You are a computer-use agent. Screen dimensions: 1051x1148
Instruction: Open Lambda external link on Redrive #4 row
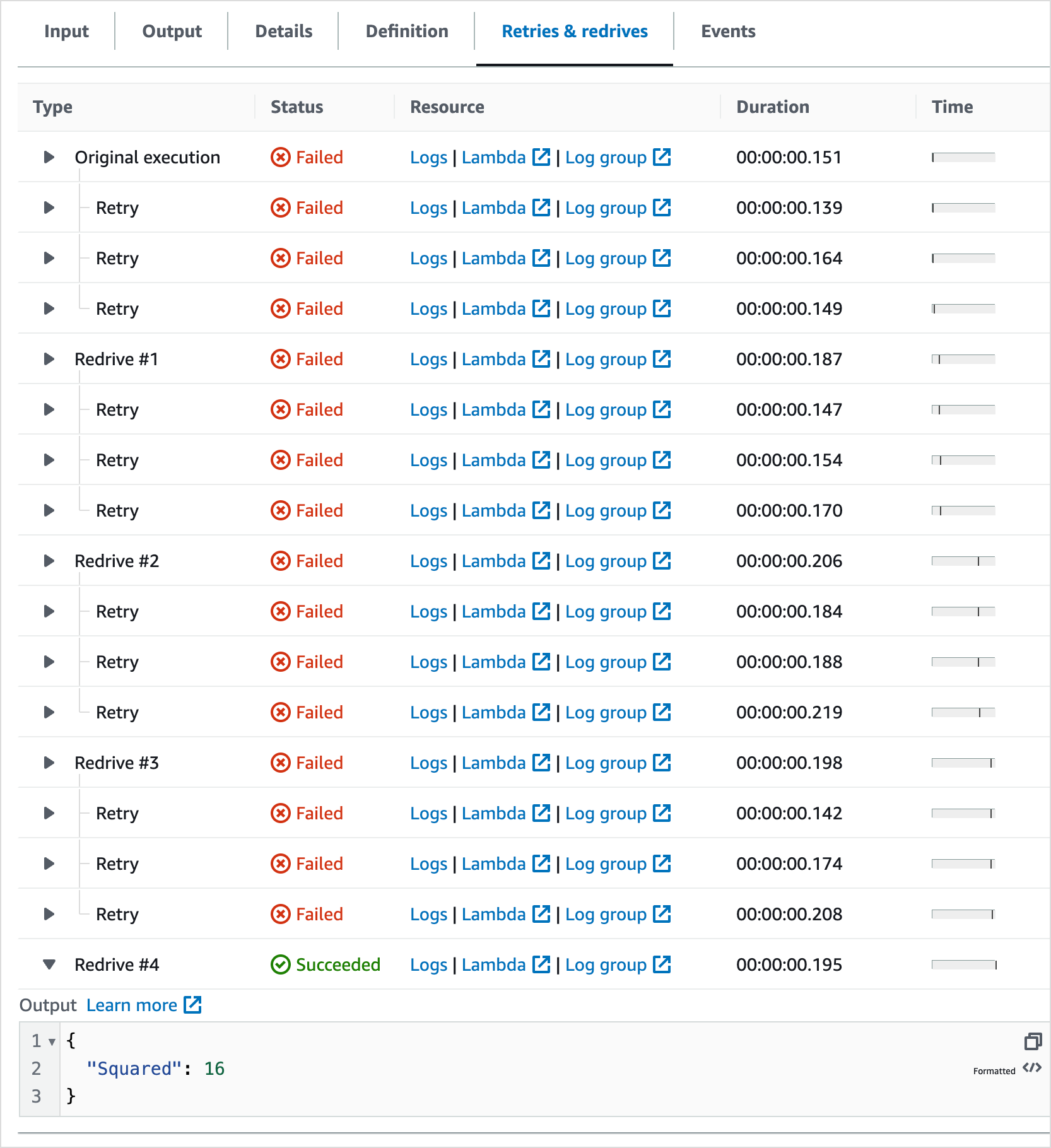coord(542,964)
